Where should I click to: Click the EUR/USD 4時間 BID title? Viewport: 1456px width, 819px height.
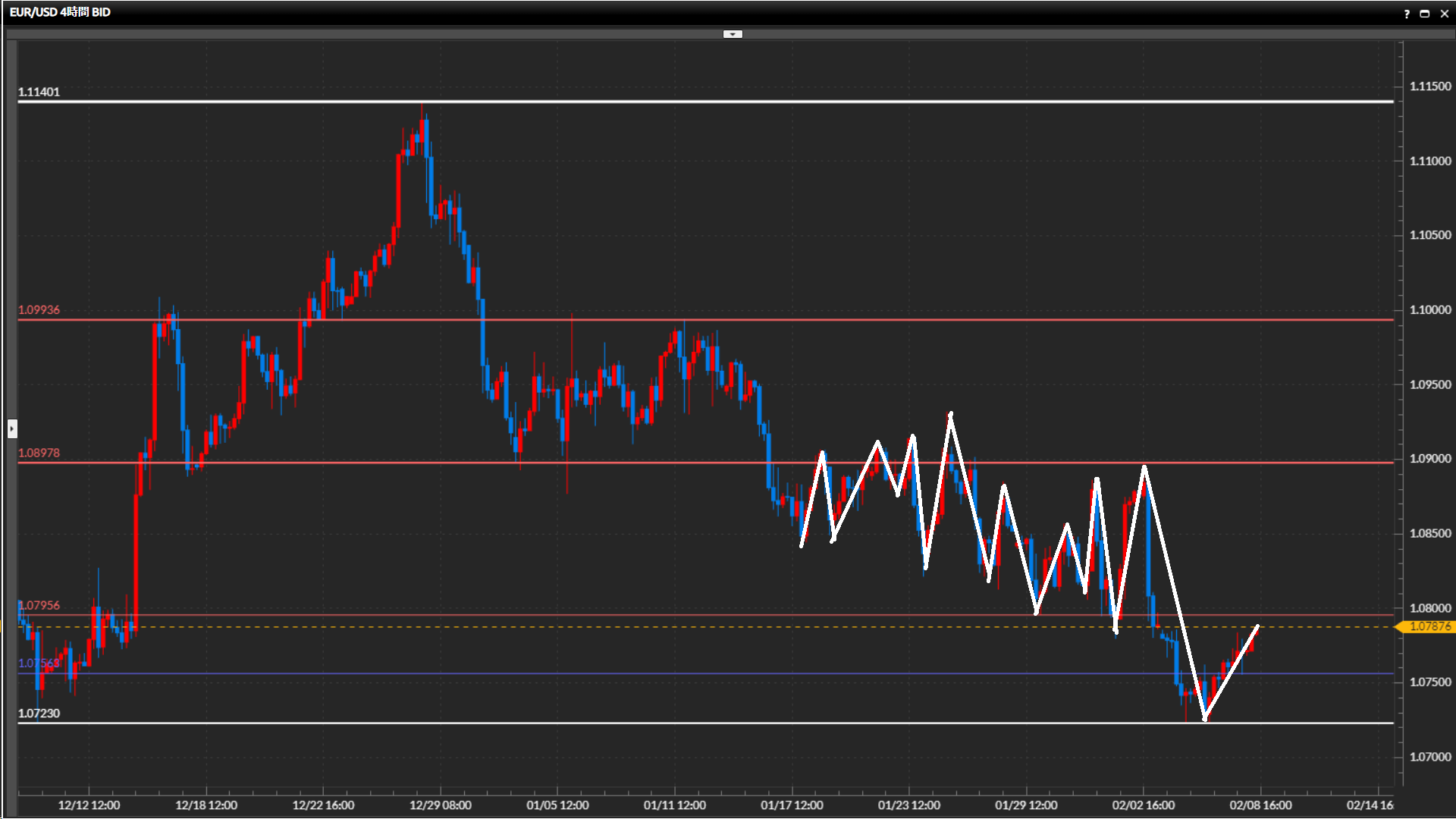[x=61, y=12]
